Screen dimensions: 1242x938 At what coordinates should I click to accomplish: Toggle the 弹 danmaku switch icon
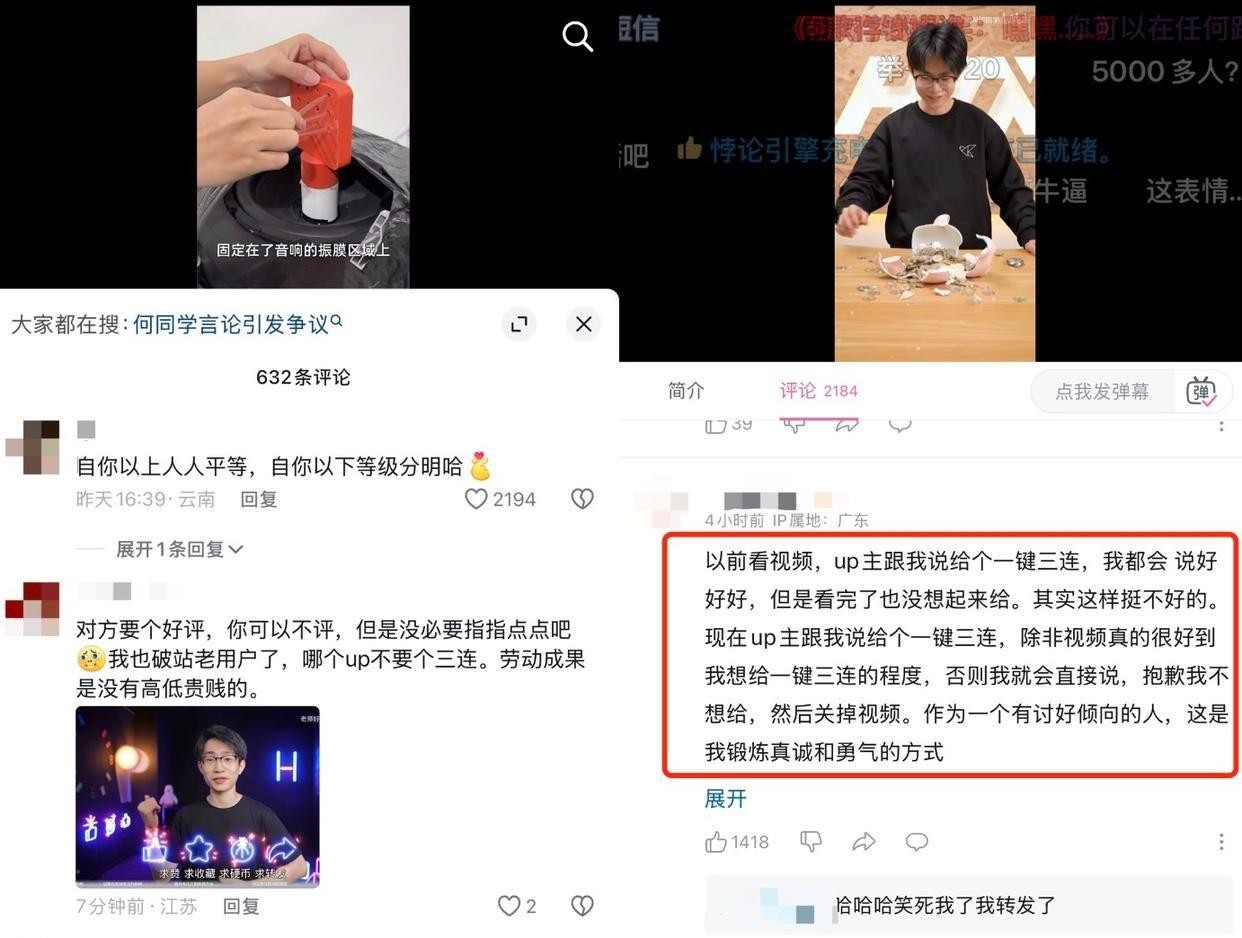tap(1201, 391)
